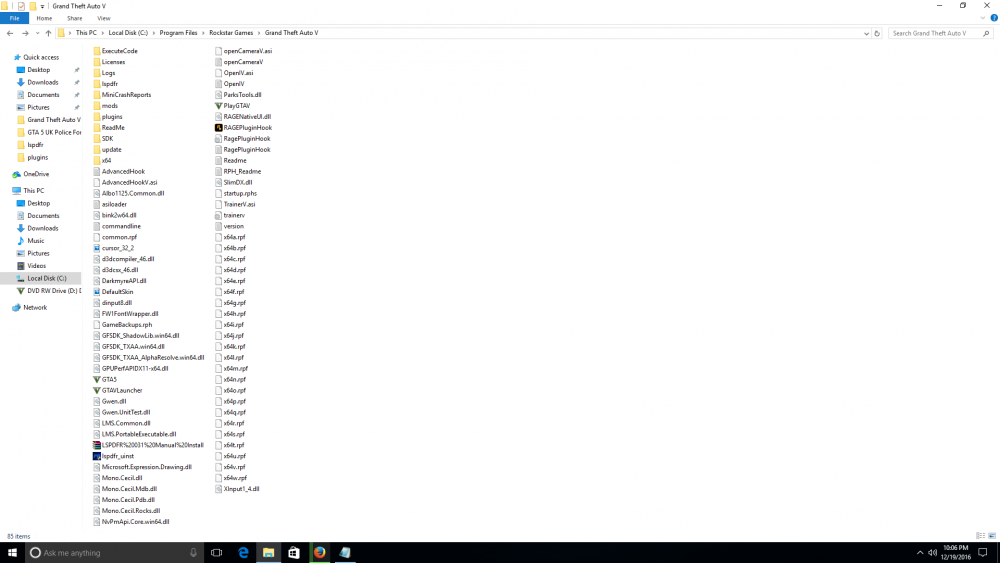Select Quick access in the navigation pane
Viewport: 1000px width, 563px height.
(x=41, y=57)
